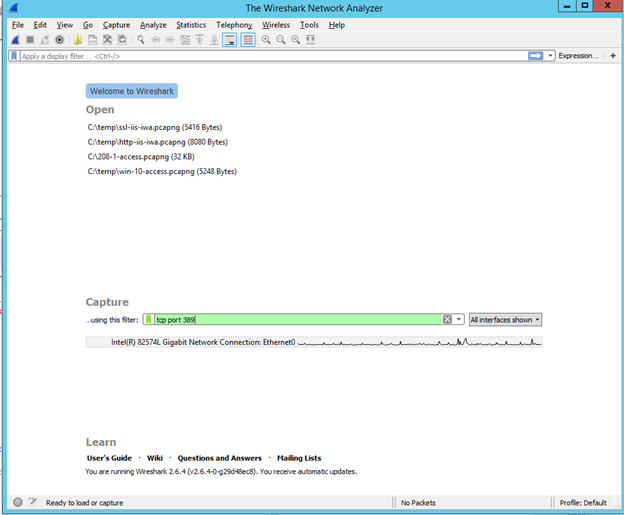Click the expert information circle icon
The width and height of the screenshot is (624, 515).
pyautogui.click(x=18, y=502)
